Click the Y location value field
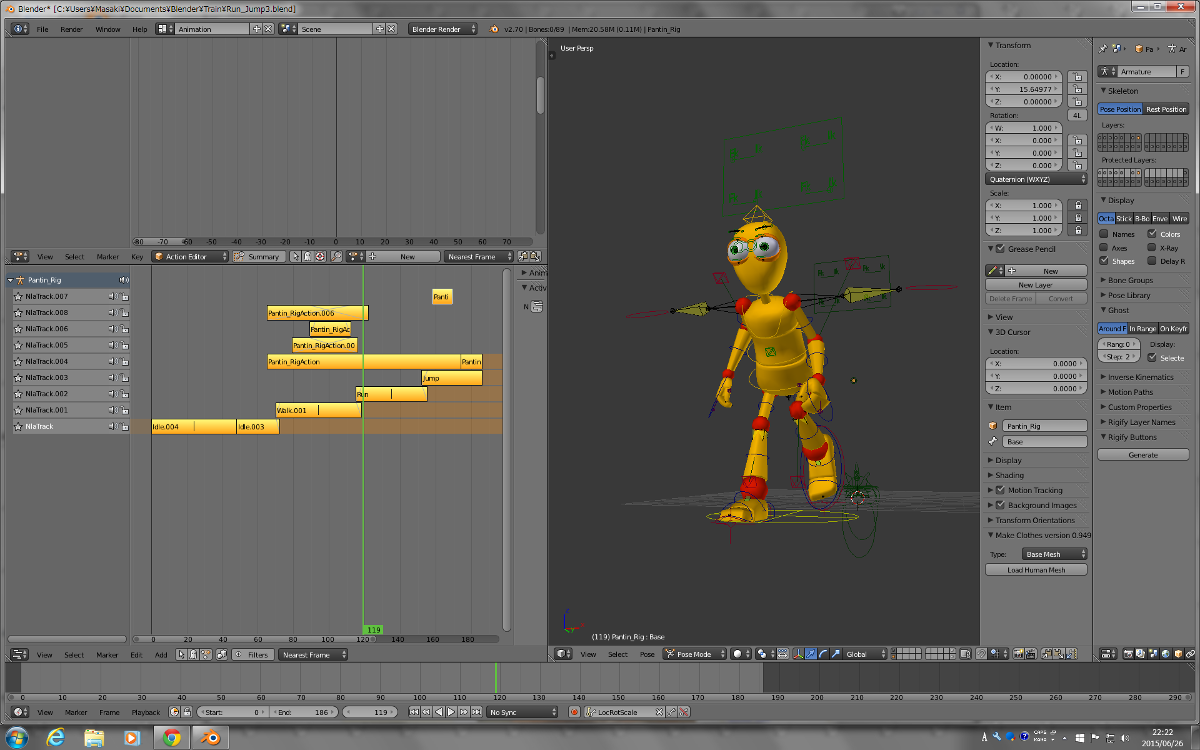This screenshot has height=750, width=1200. [1026, 89]
